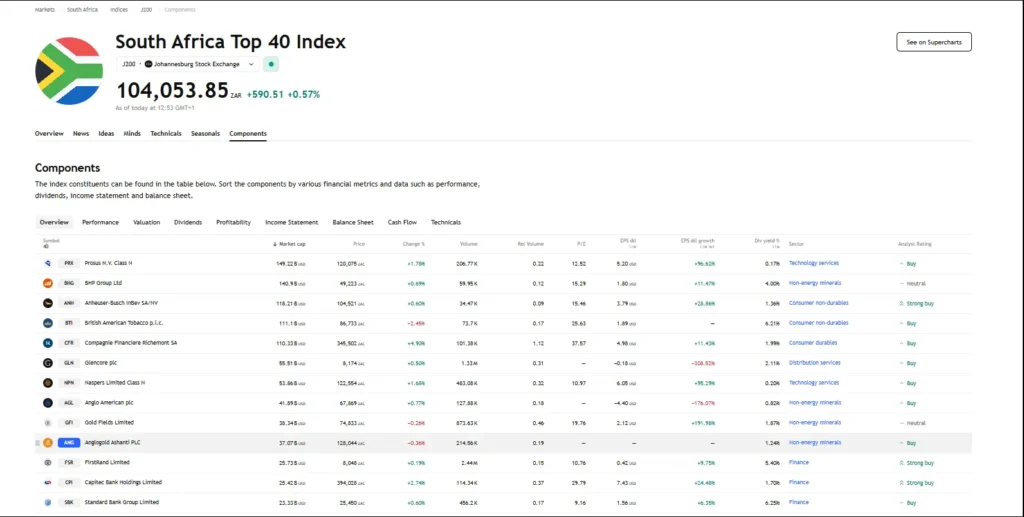Click the Standard Bank shield logo icon

(x=48, y=502)
